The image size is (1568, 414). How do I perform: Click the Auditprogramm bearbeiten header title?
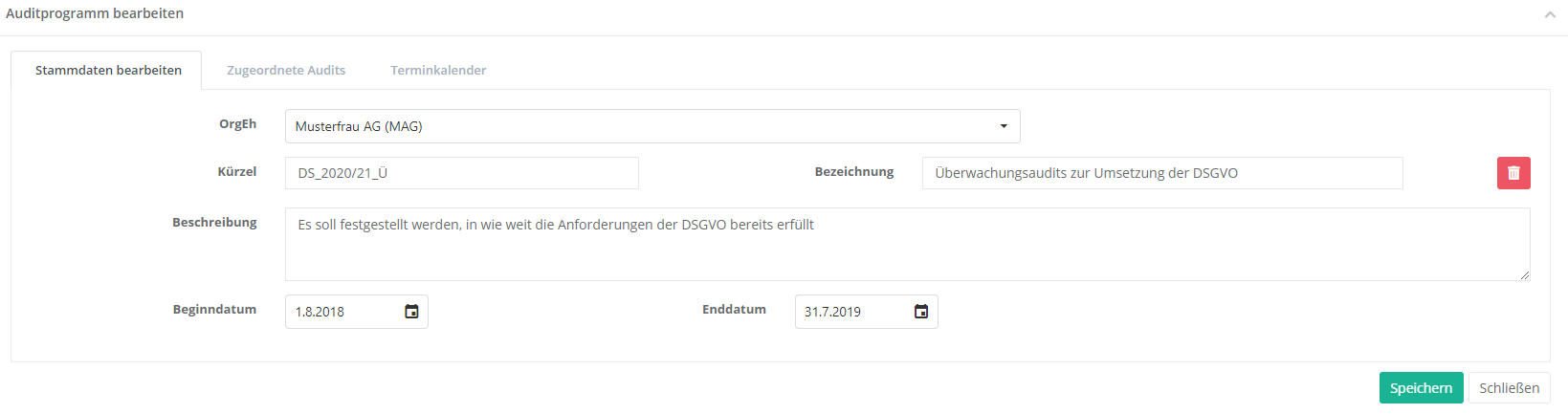(x=95, y=13)
